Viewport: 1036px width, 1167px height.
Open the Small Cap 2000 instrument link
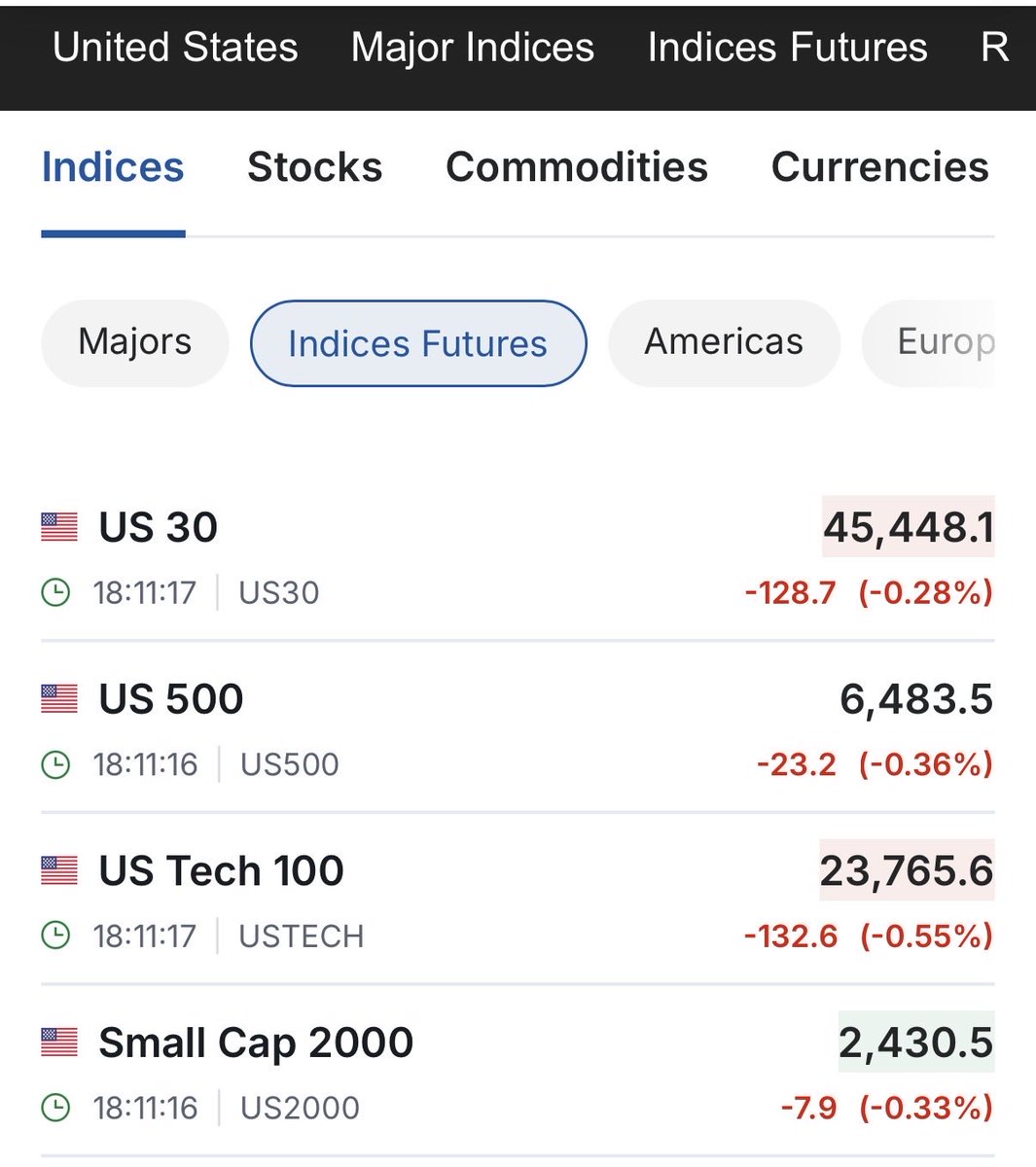[x=256, y=1043]
